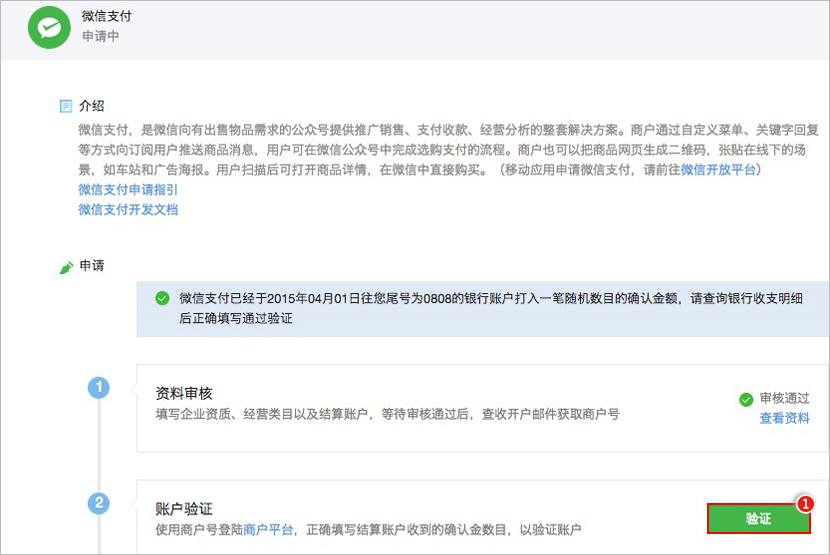This screenshot has height=555, width=830.
Task: Click the 介绍 document icon
Action: pyautogui.click(x=66, y=106)
